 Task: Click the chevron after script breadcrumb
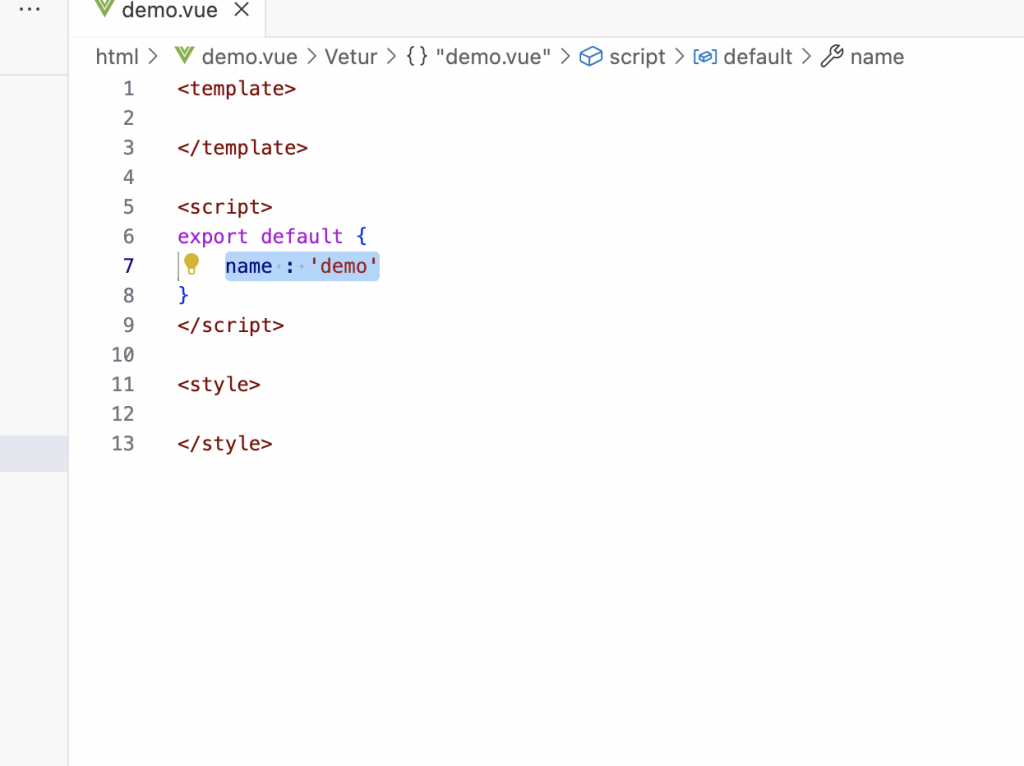tap(679, 57)
